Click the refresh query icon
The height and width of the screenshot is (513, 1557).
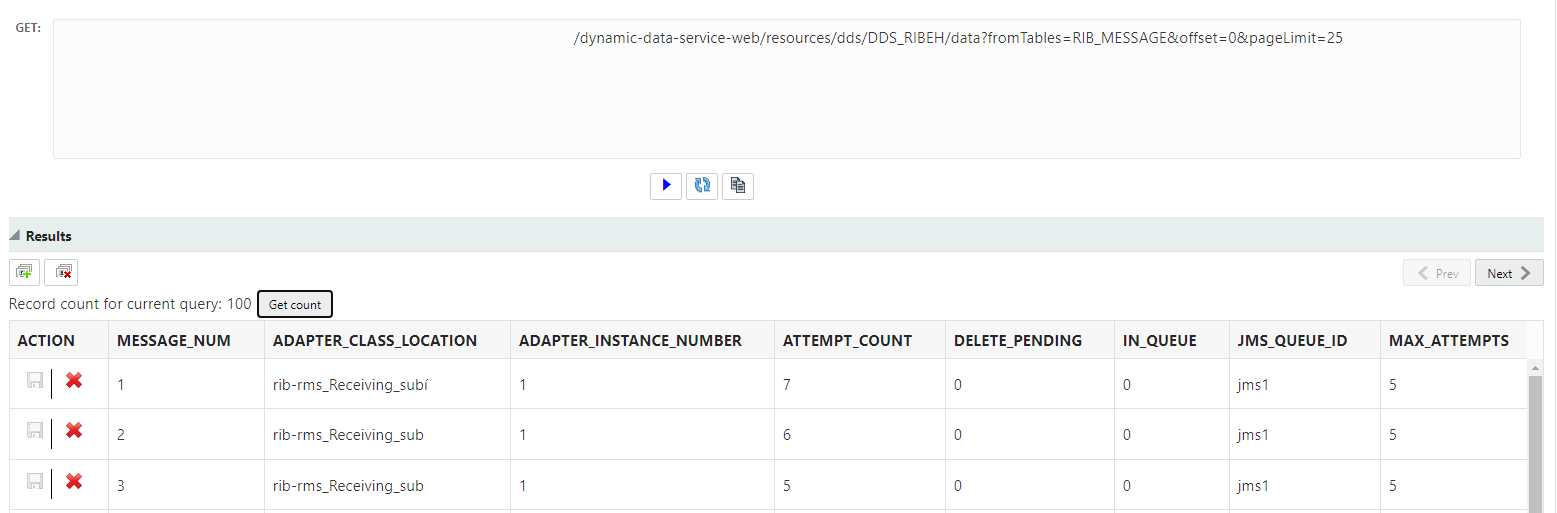pyautogui.click(x=702, y=186)
